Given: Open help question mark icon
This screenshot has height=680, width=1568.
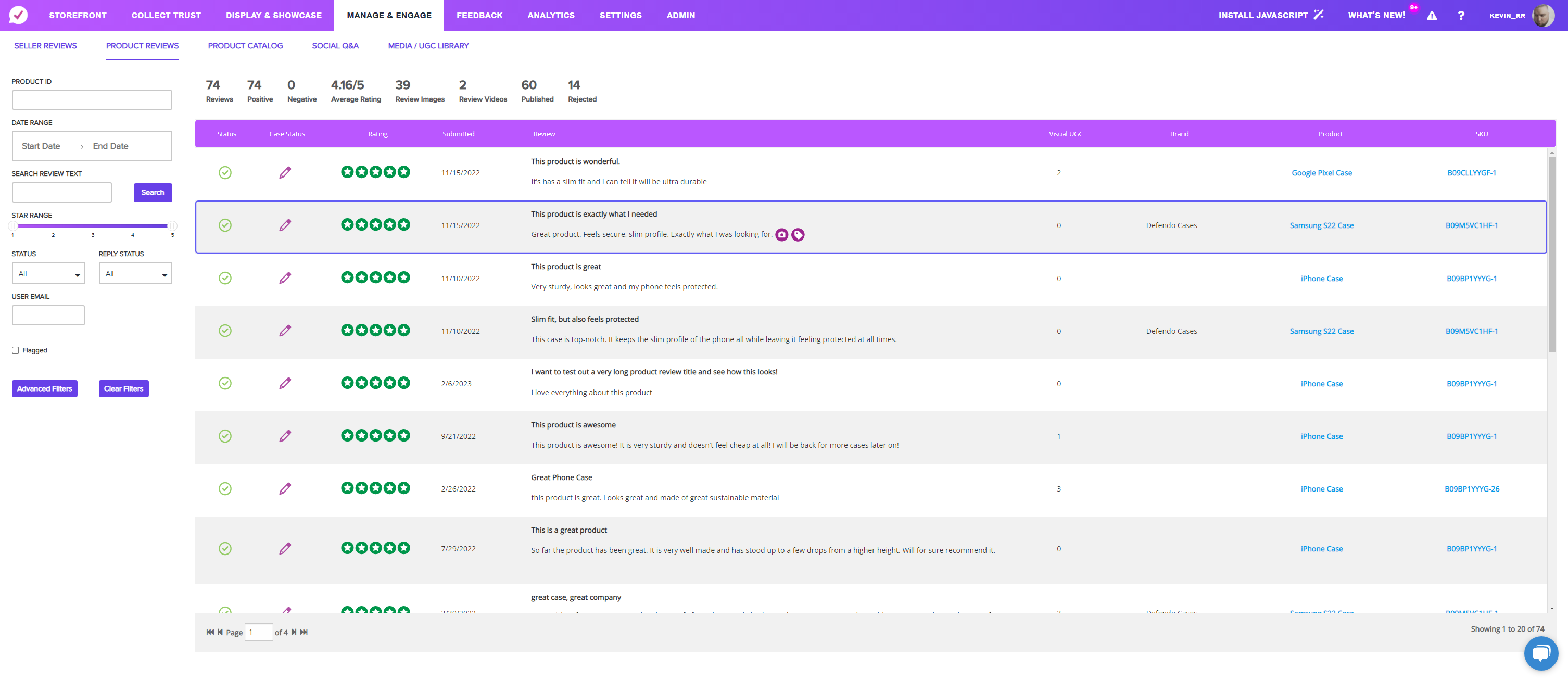Looking at the screenshot, I should [1461, 15].
